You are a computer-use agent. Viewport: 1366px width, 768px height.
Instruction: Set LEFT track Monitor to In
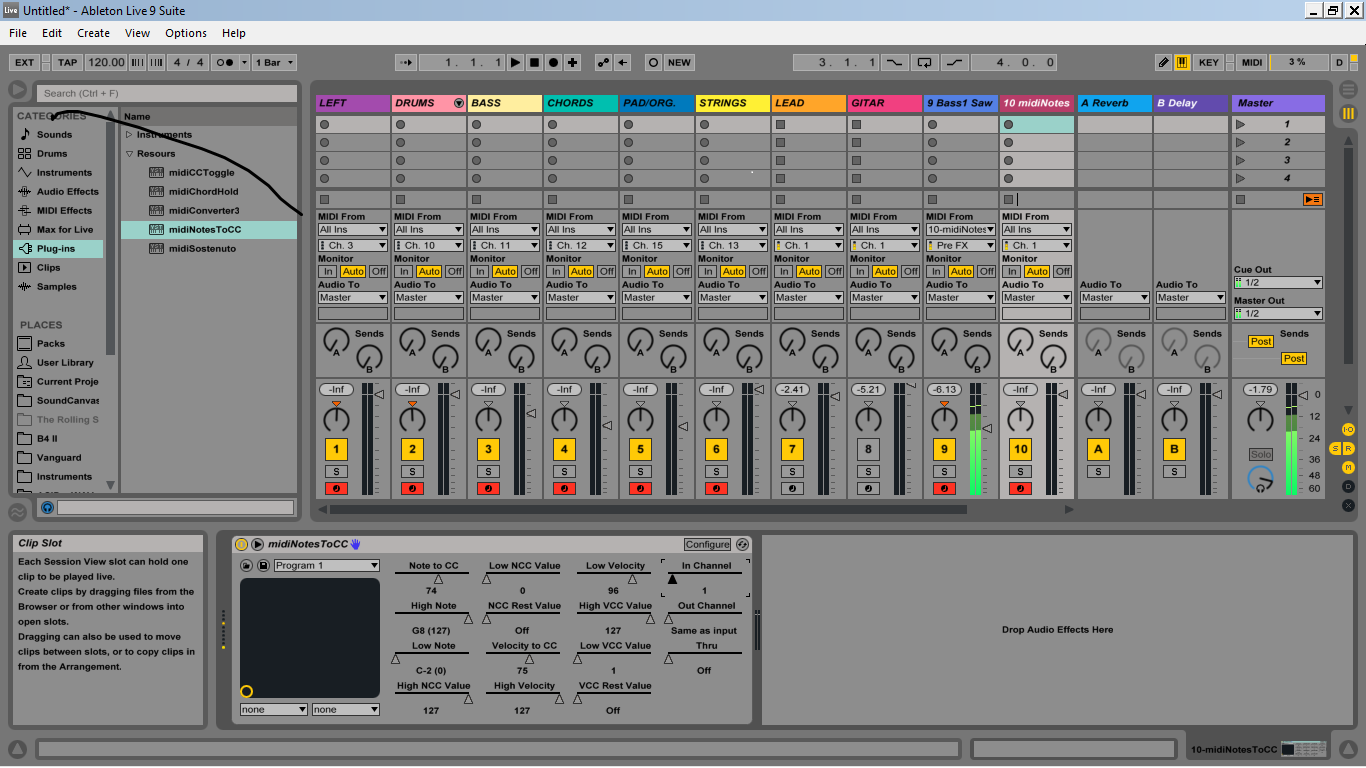coord(327,271)
